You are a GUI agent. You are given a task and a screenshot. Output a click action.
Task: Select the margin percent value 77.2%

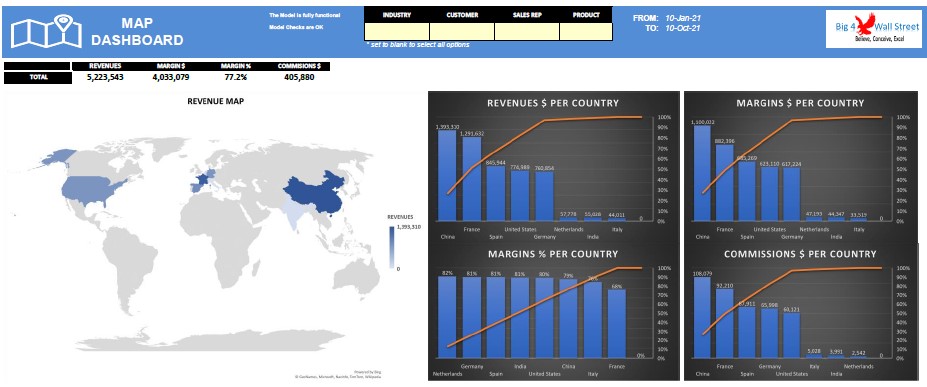pyautogui.click(x=236, y=77)
